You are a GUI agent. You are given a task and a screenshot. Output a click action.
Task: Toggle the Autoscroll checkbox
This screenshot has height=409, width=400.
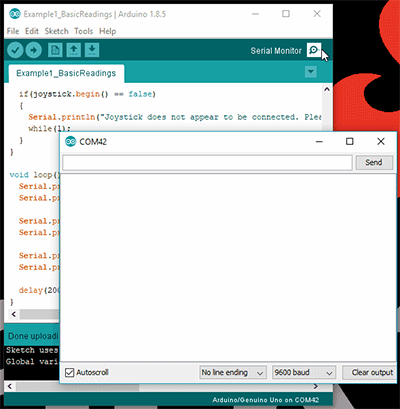coord(69,373)
